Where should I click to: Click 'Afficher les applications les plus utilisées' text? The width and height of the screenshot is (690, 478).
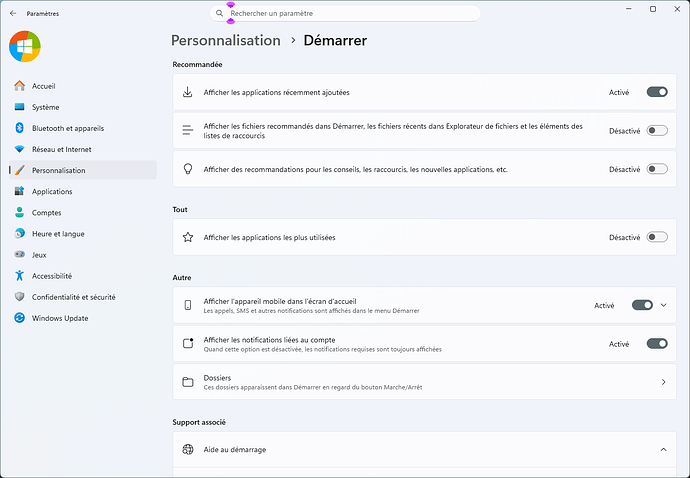click(269, 237)
